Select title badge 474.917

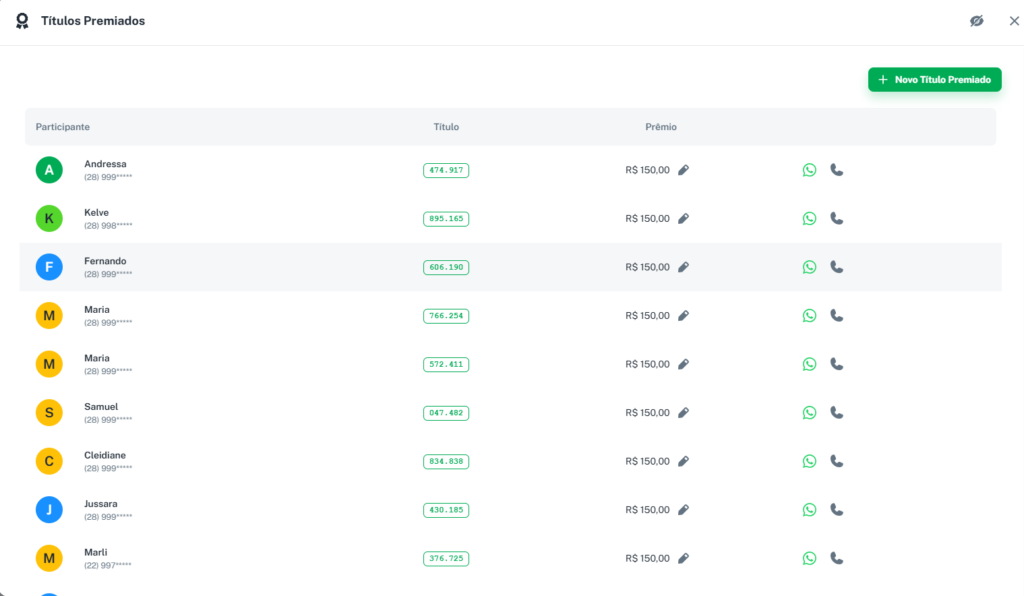pyautogui.click(x=446, y=170)
